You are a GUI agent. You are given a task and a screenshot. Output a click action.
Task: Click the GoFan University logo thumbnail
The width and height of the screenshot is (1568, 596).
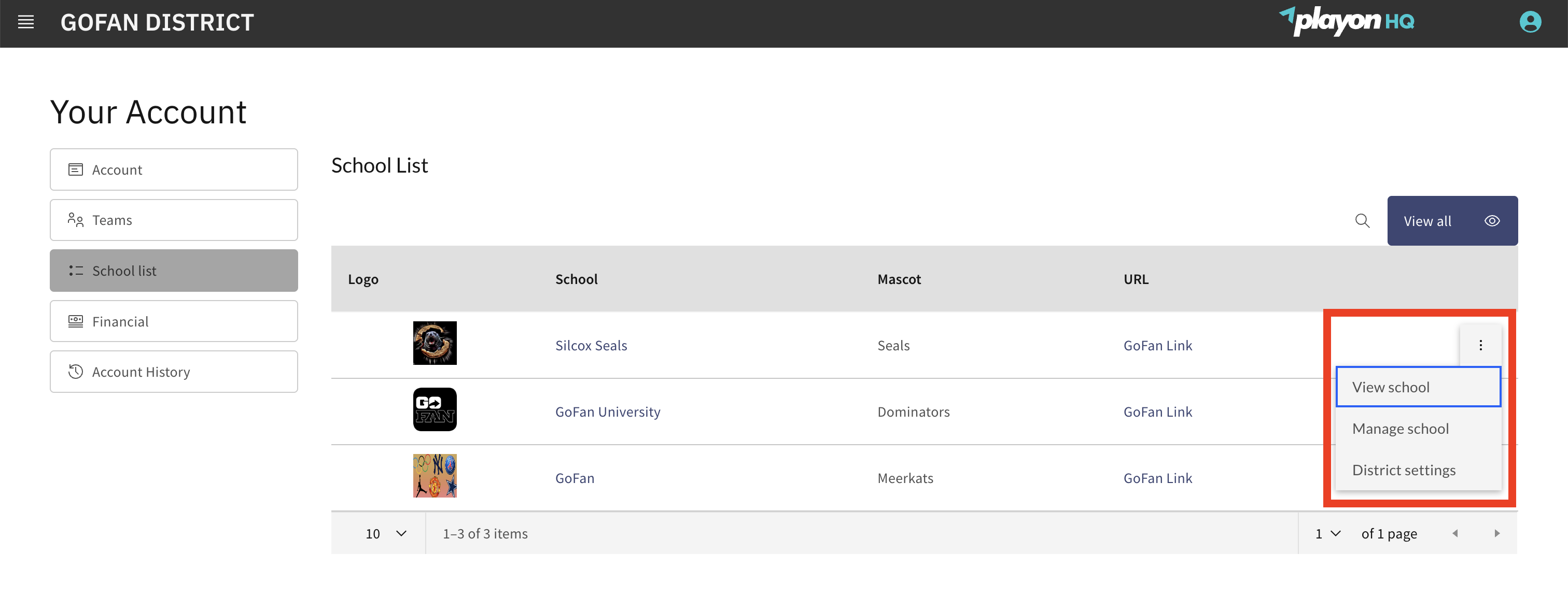tap(435, 409)
